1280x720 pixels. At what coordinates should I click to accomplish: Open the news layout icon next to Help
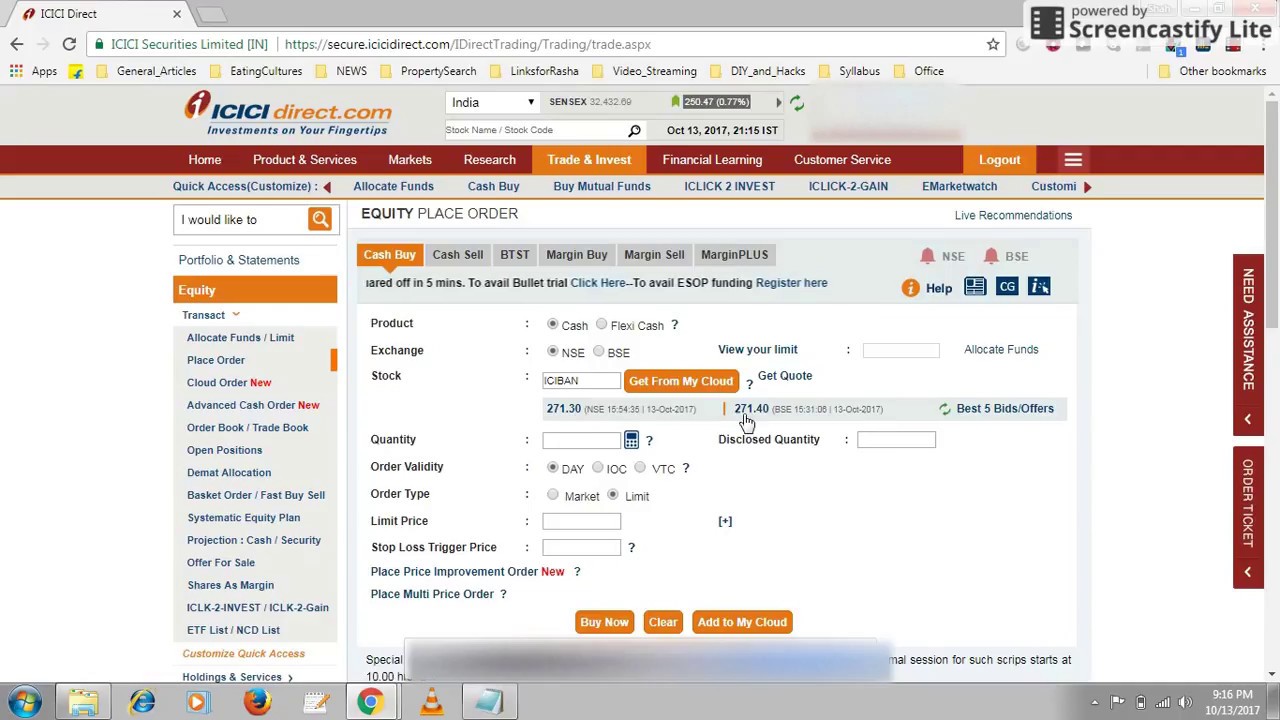(975, 287)
